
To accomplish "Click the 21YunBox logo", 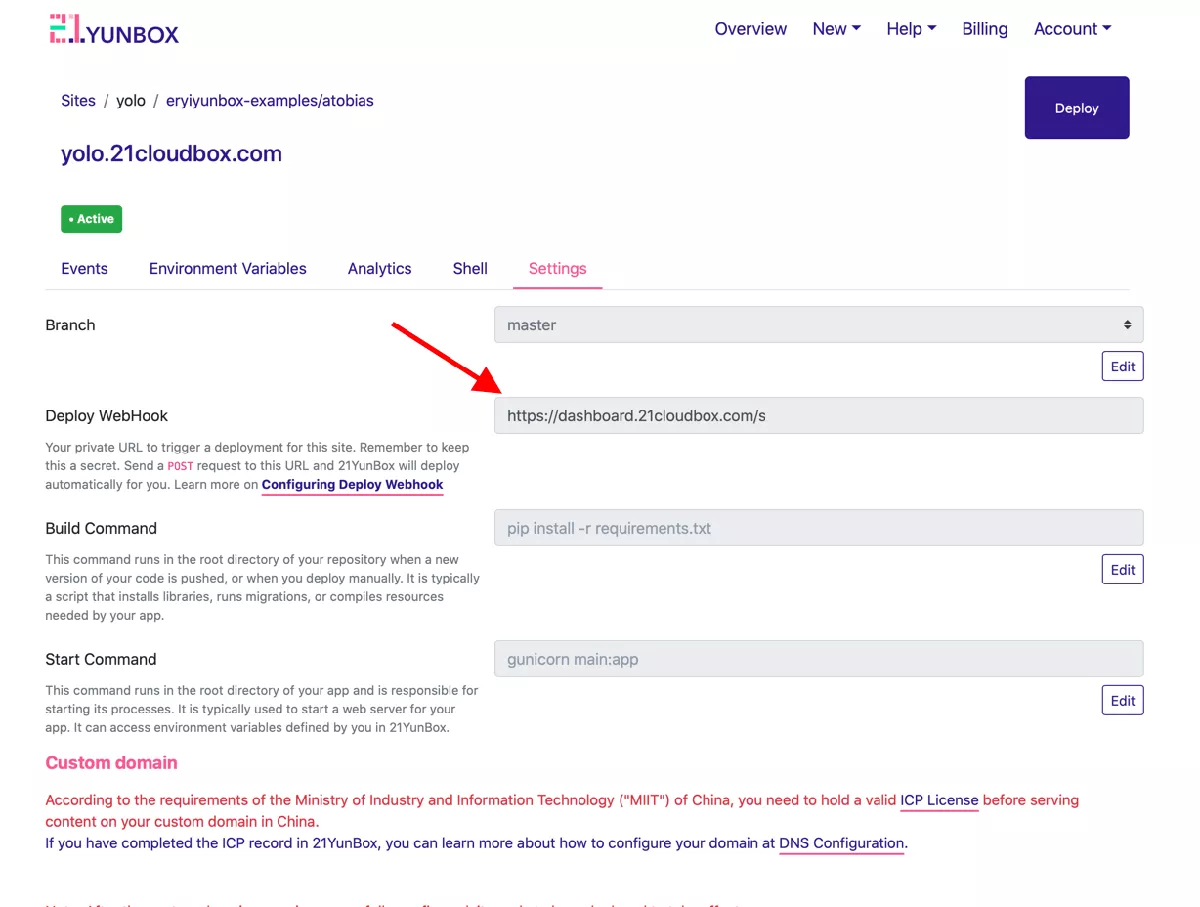I will [114, 30].
